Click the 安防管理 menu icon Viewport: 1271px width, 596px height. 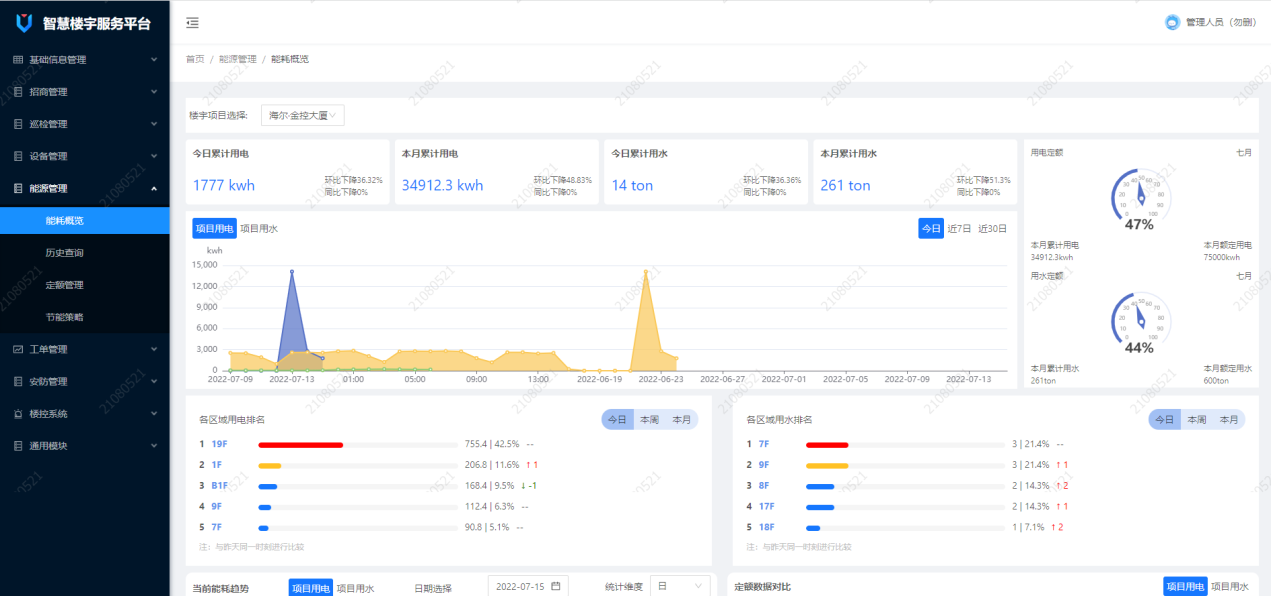[x=18, y=382]
